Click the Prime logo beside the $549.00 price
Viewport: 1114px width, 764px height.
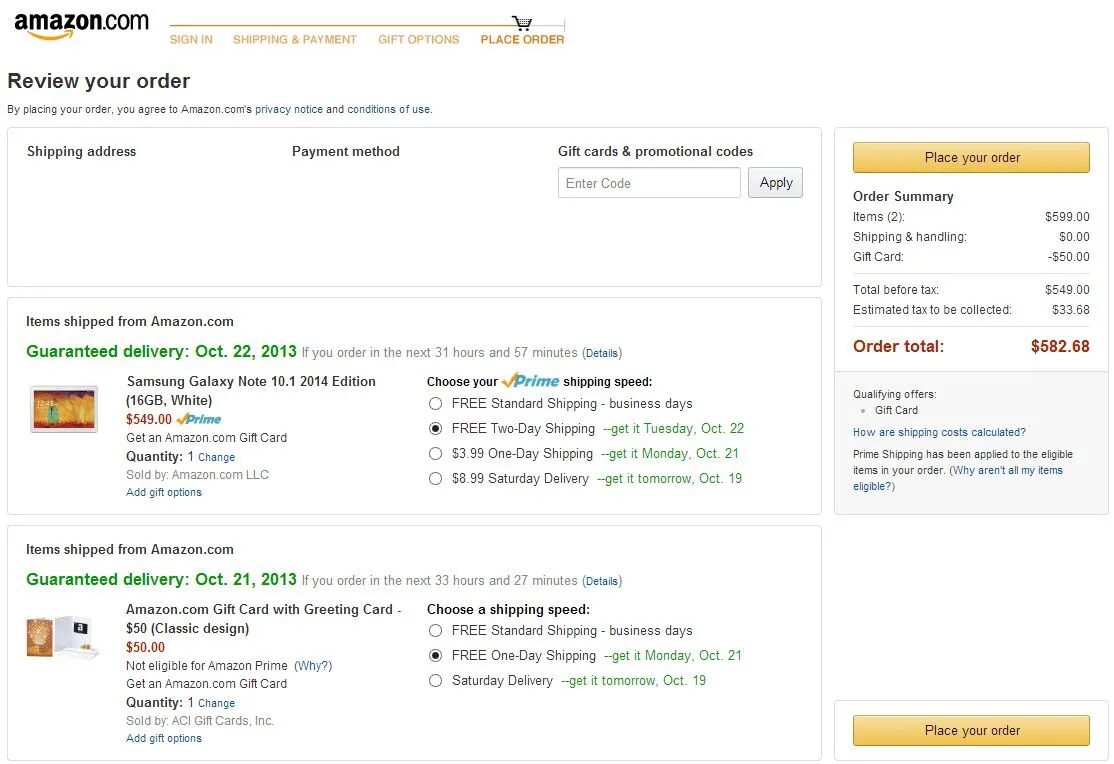199,419
